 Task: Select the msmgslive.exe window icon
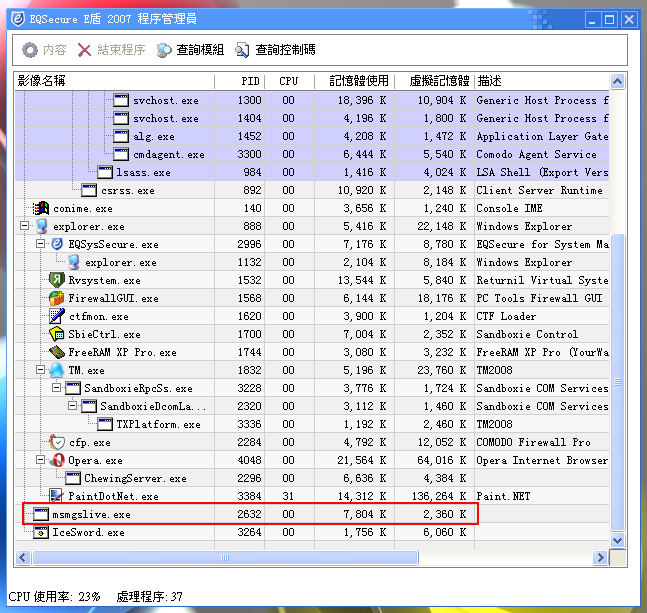coord(40,514)
